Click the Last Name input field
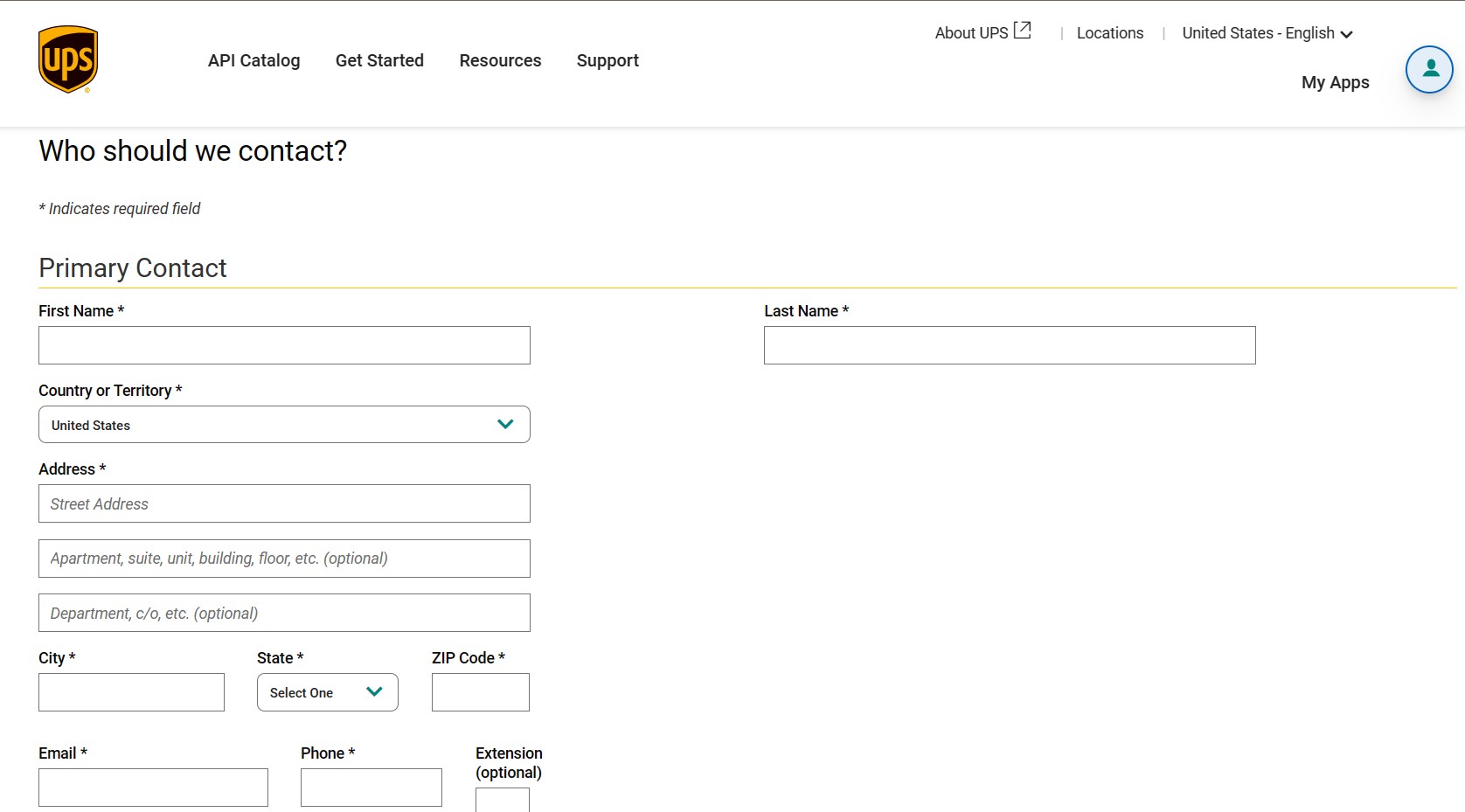This screenshot has height=812, width=1465. (1010, 344)
